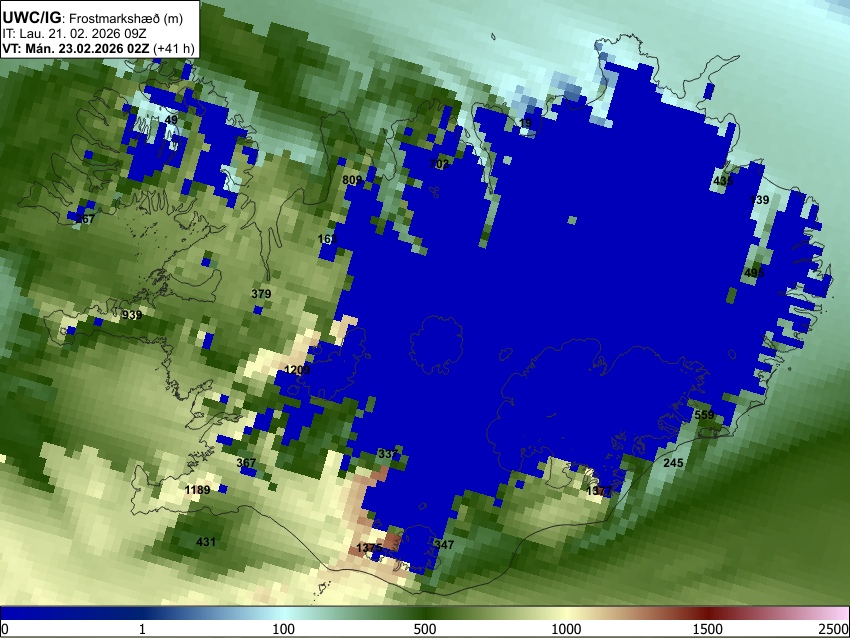Click the map value '1375'
Viewport: 850px width, 638px height.
[x=370, y=548]
